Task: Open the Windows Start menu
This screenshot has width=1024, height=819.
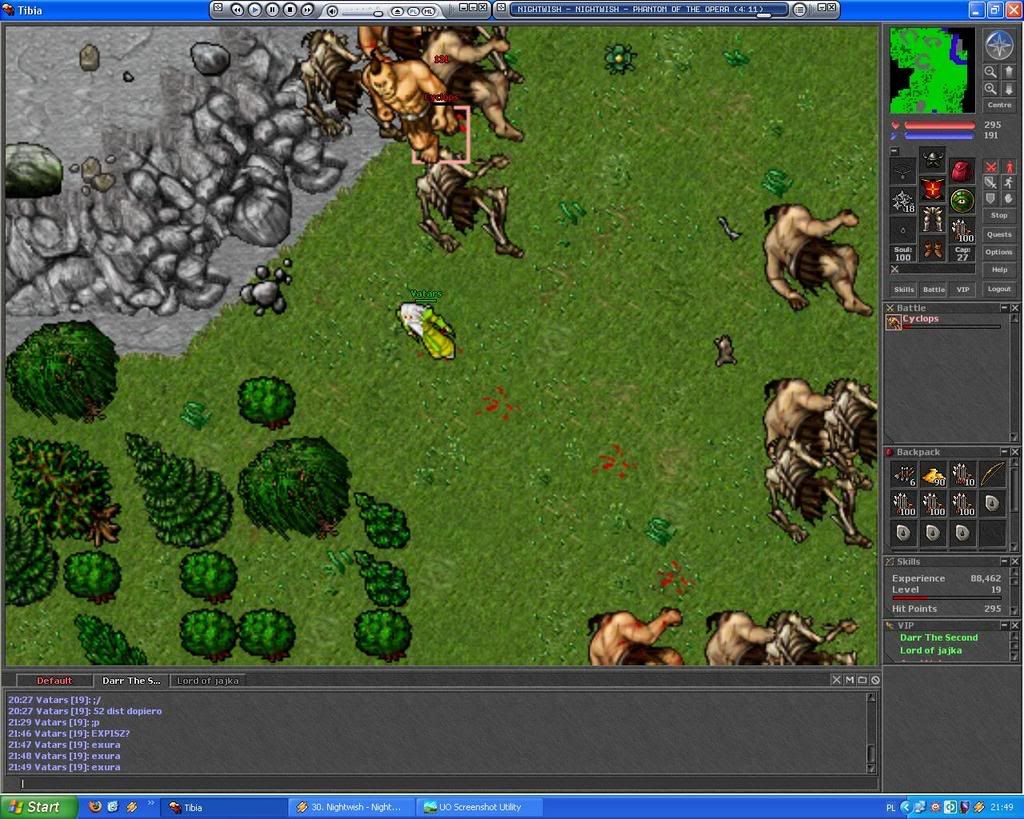Action: point(37,807)
